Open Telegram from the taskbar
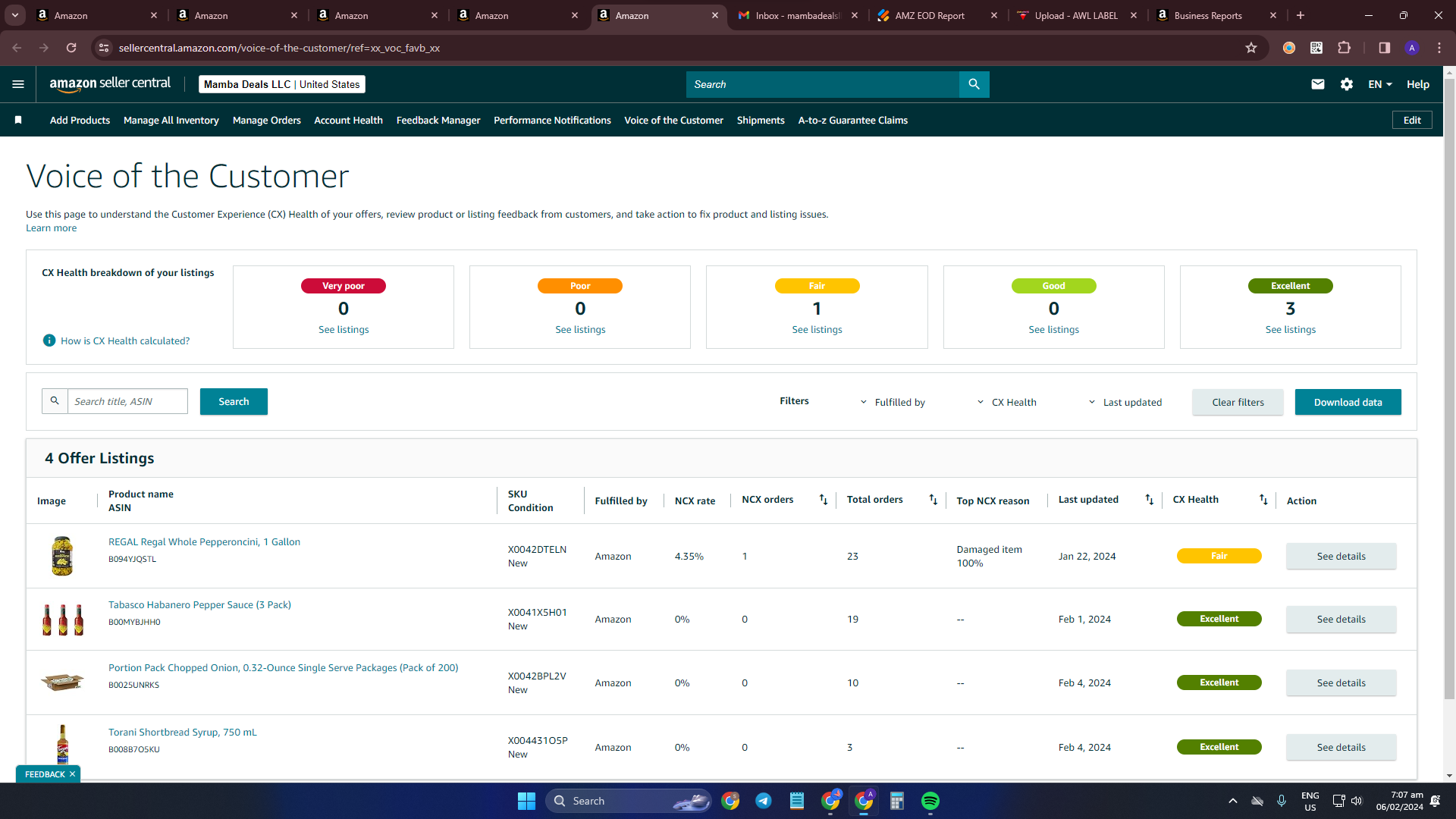The width and height of the screenshot is (1456, 819). [x=764, y=801]
